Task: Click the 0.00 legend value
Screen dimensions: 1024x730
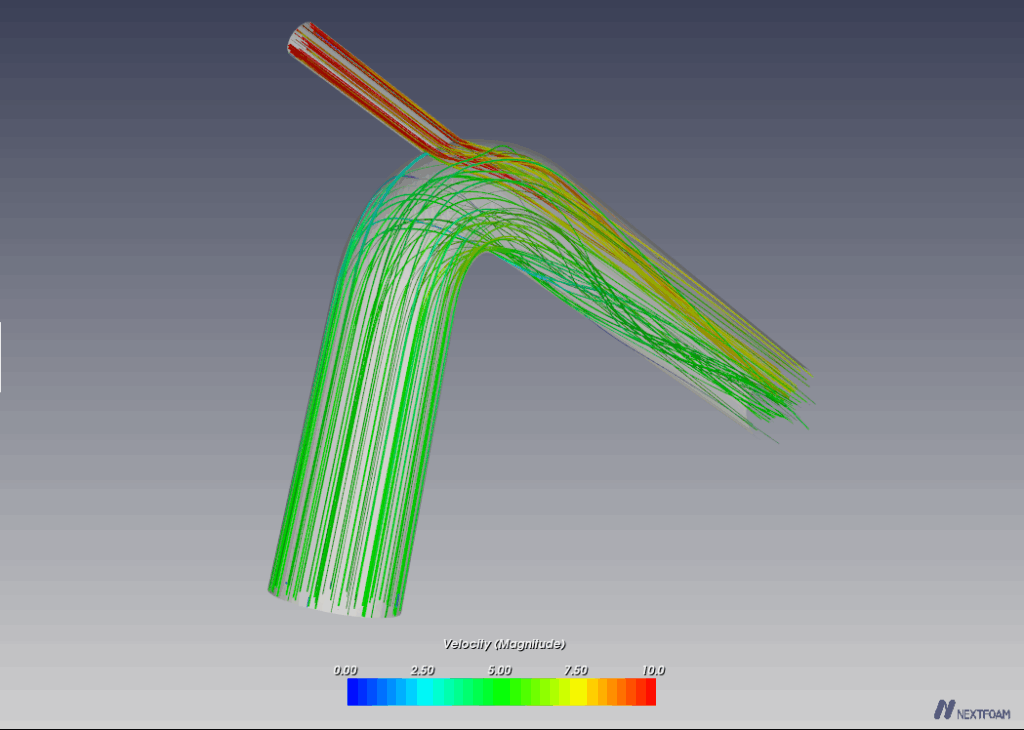Action: [x=345, y=671]
